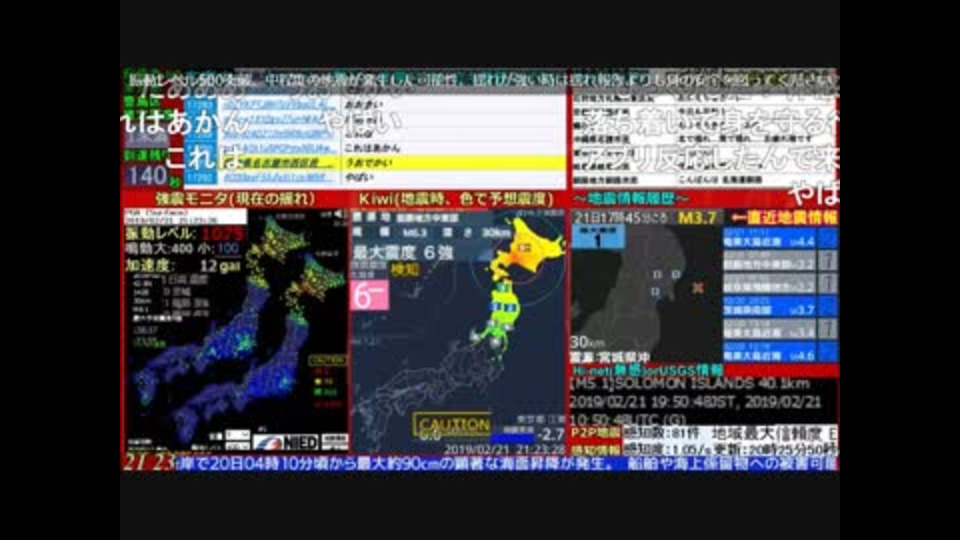Click the 'これはあかん' comment text
Image resolution: width=960 pixels, height=540 pixels.
coord(372,148)
